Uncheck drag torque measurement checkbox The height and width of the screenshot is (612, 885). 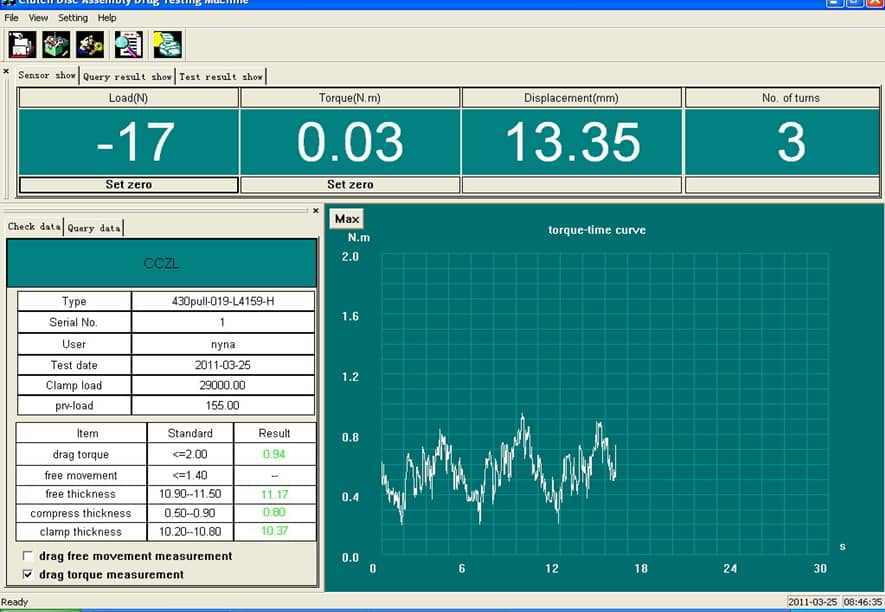tap(27, 575)
